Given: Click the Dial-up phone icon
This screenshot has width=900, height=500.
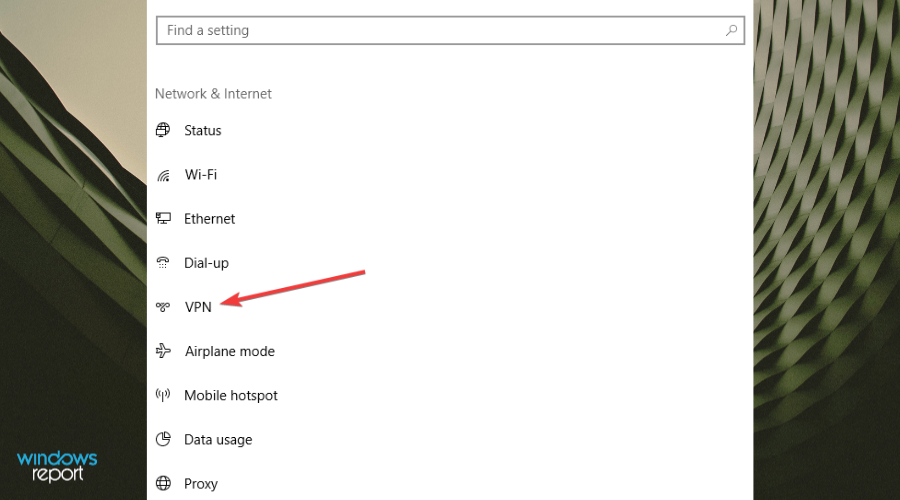Looking at the screenshot, I should point(164,263).
